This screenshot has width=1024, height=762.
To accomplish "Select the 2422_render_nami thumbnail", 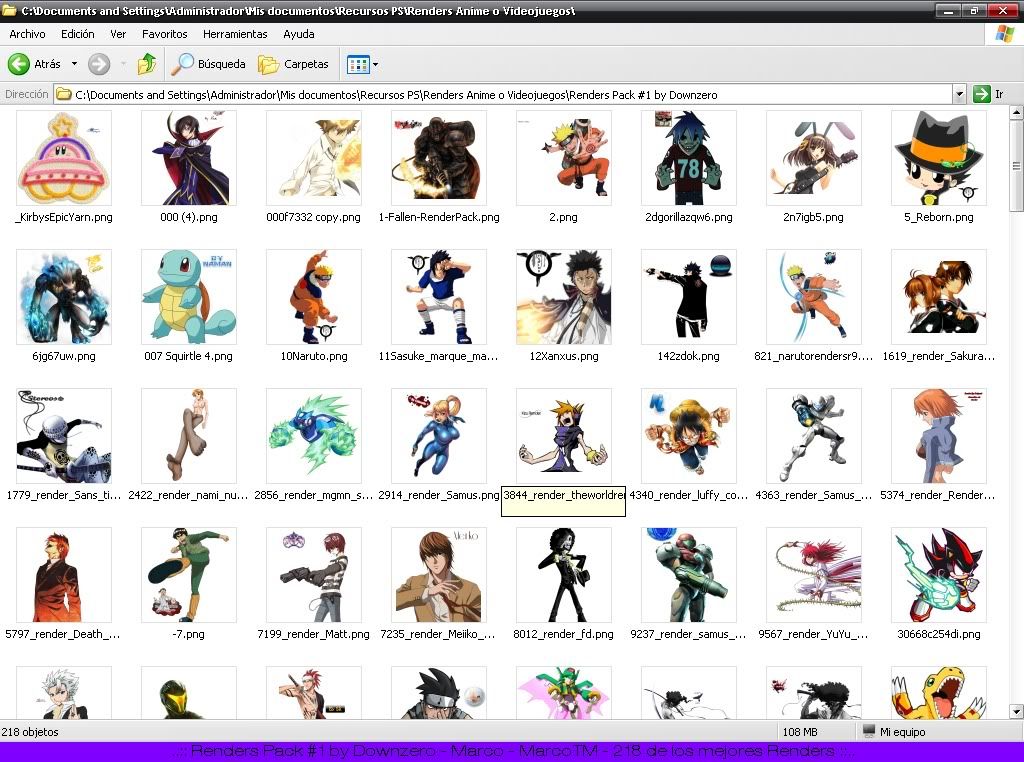I will (x=189, y=436).
